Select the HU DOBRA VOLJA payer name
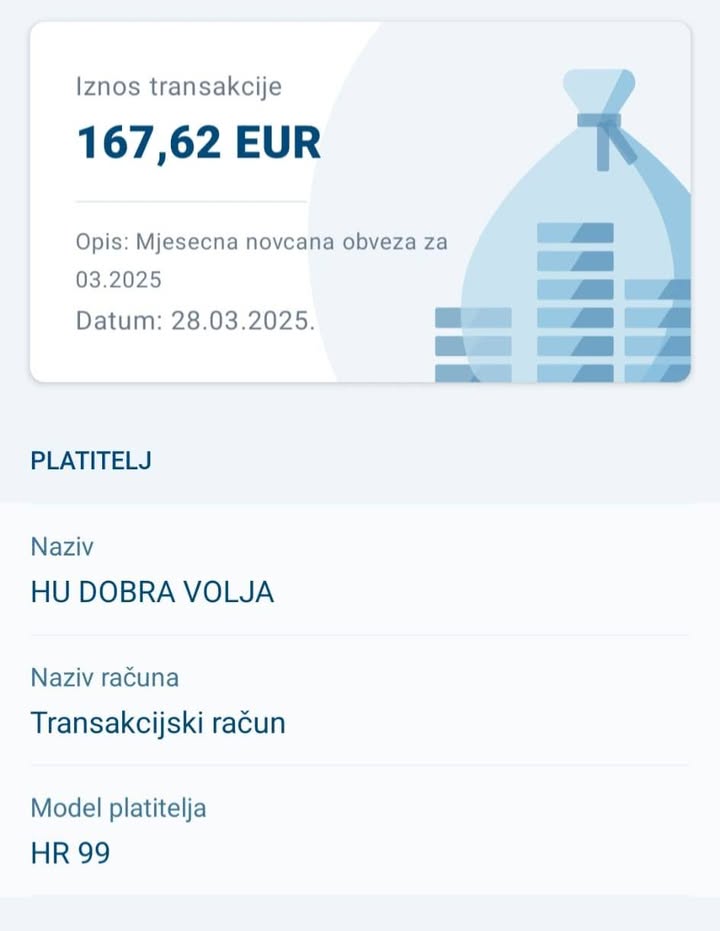 pos(152,592)
